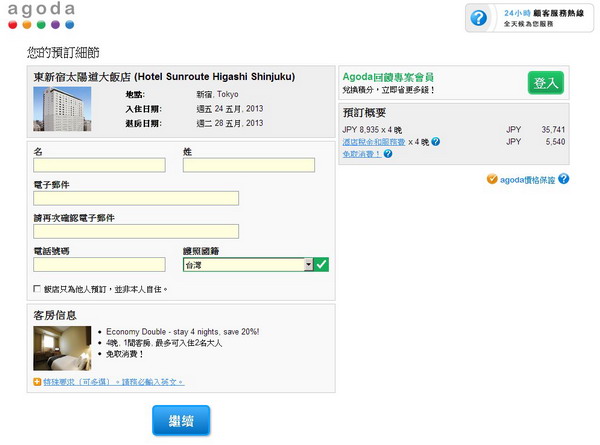This screenshot has height=445, width=600.
Task: Click the 24小時 customer service hotline banner
Action: point(530,18)
